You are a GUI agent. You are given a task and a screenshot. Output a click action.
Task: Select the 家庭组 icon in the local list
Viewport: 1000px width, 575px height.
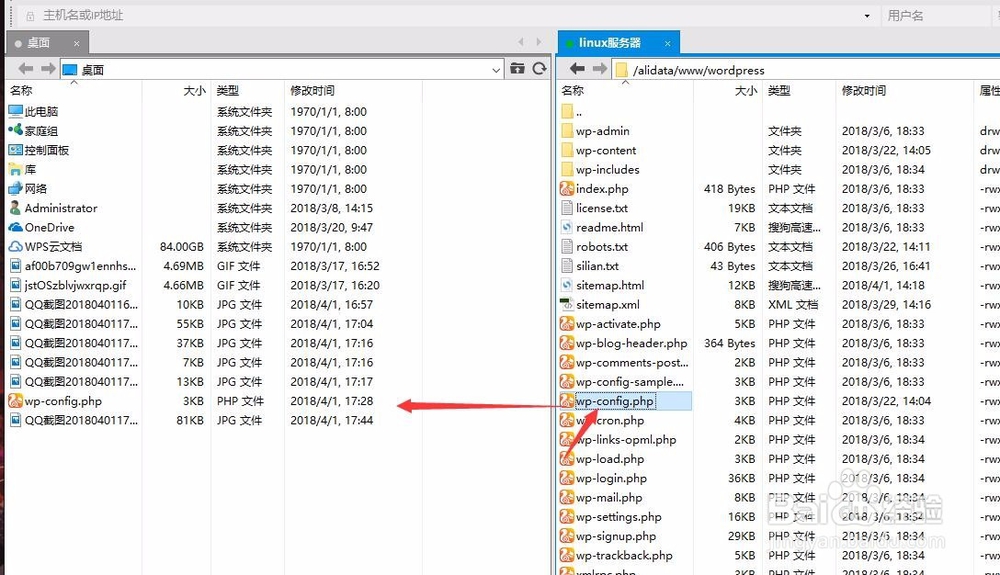[x=15, y=131]
